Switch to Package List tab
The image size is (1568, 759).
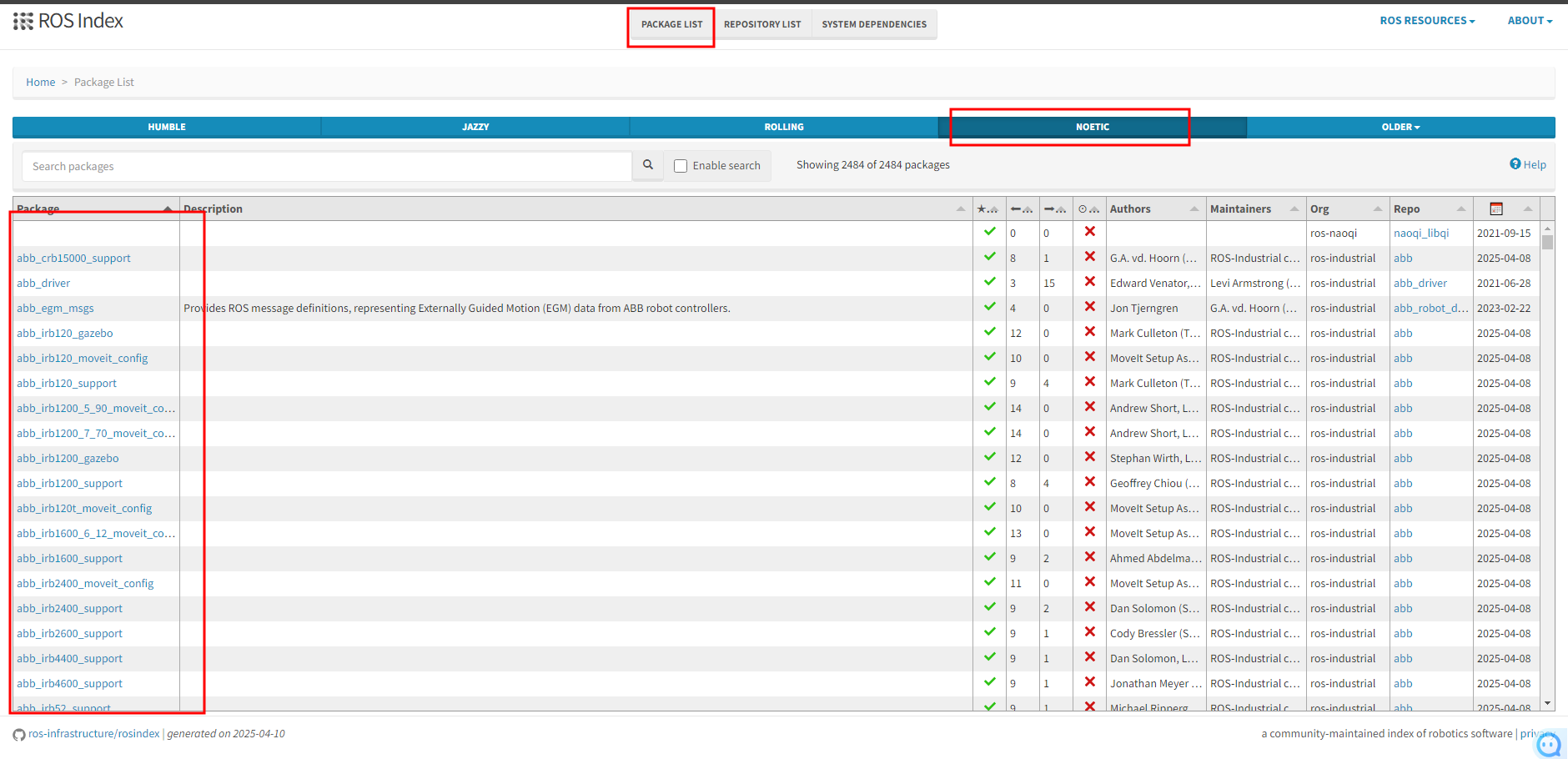click(x=671, y=24)
